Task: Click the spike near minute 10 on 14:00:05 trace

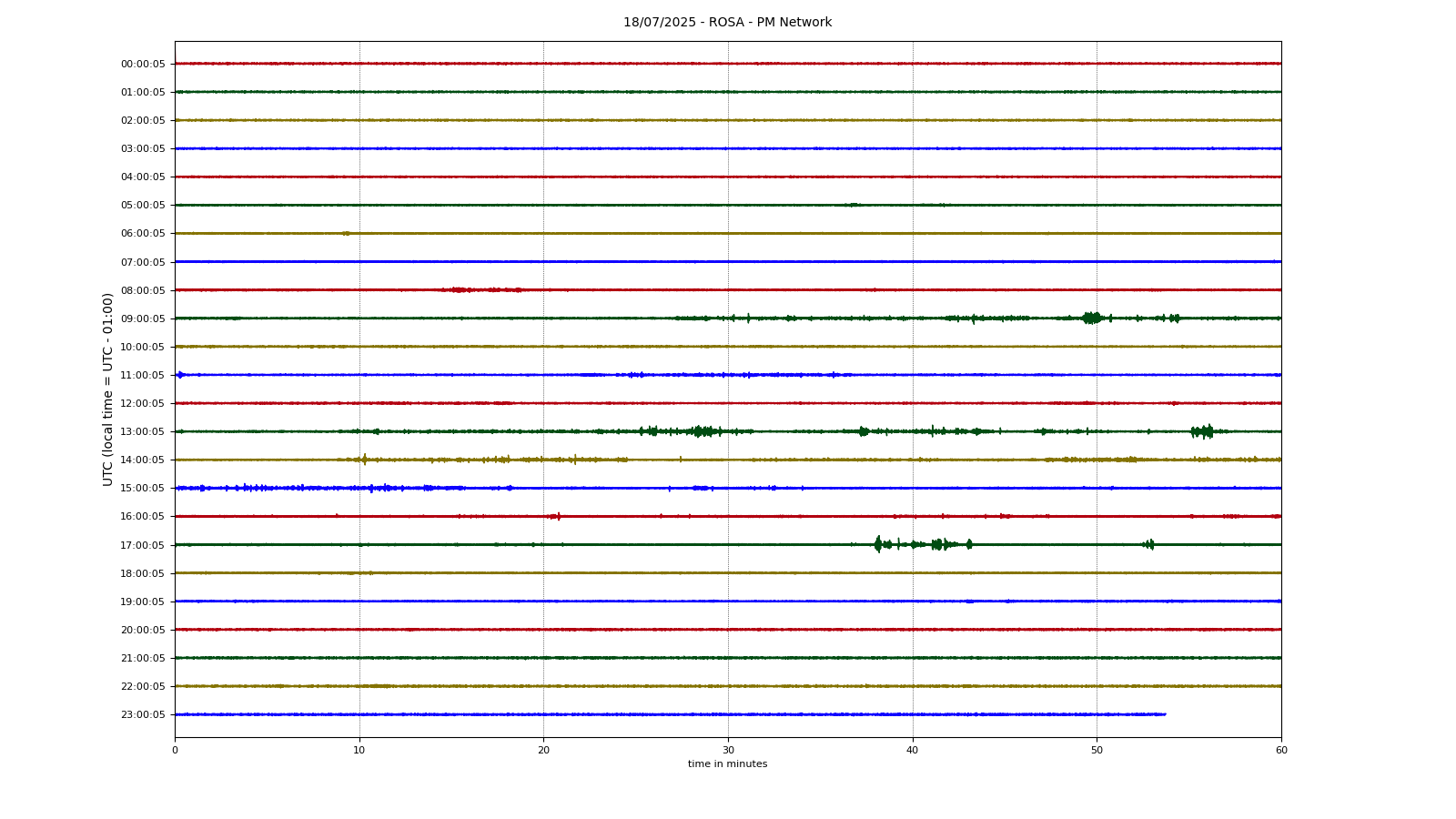Action: 364,460
